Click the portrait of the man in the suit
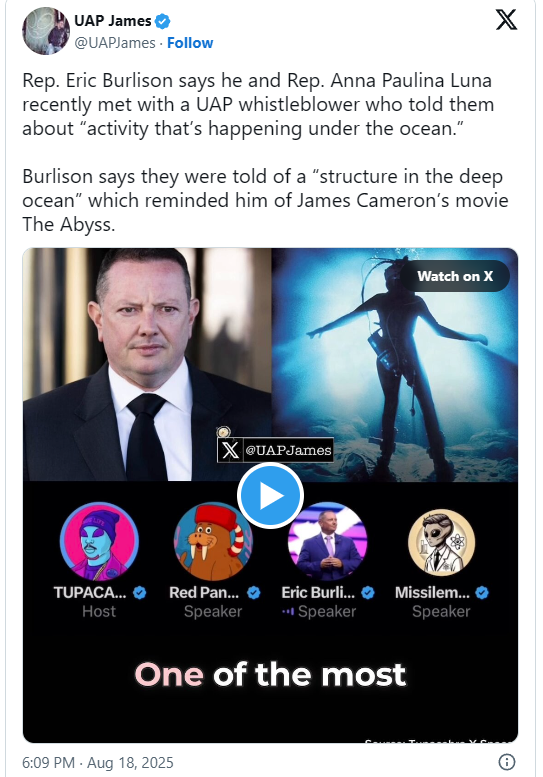 (x=147, y=364)
